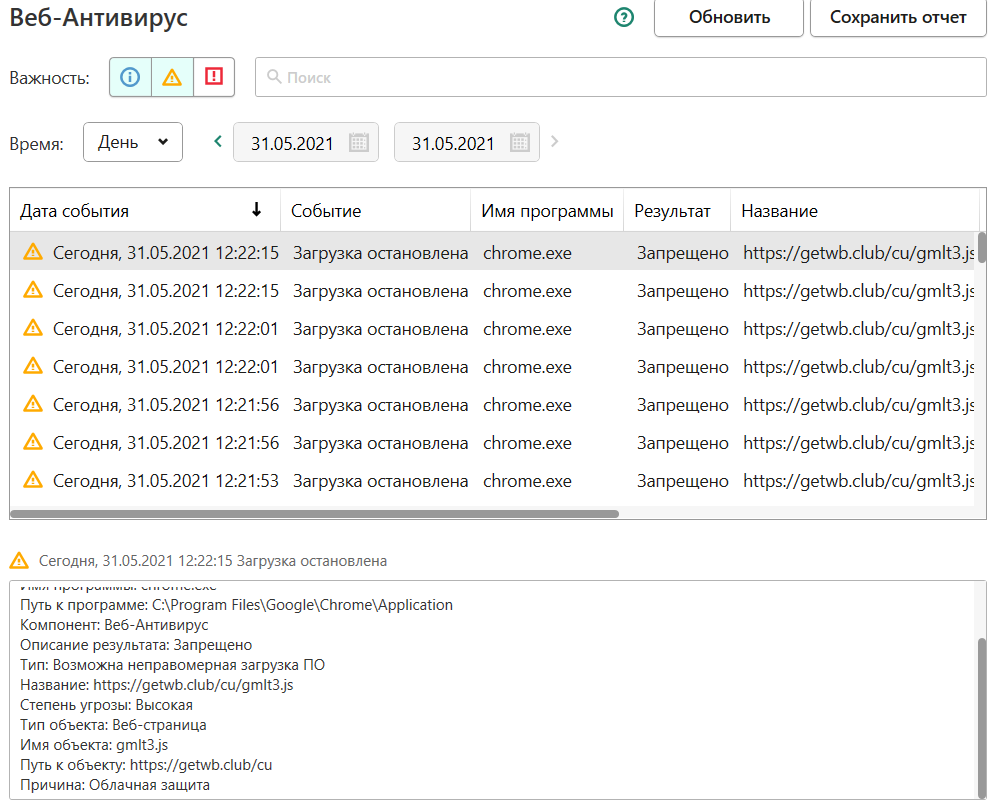Click the sort arrow in Дата события column
Viewport: 994px width, 803px height.
pyautogui.click(x=257, y=210)
